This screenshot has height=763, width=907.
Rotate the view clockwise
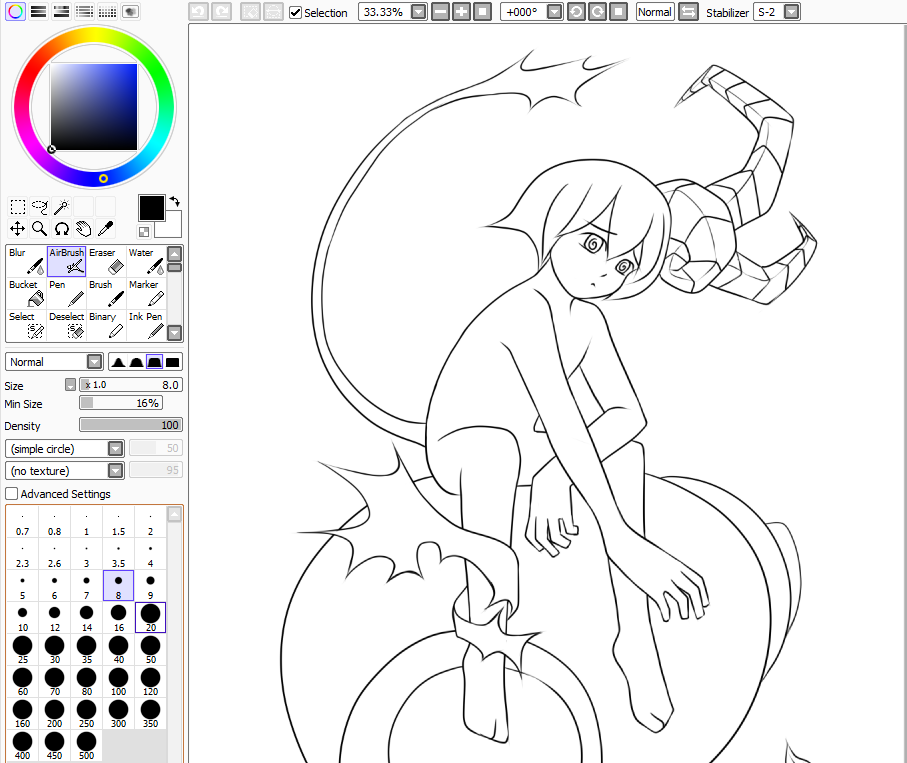pyautogui.click(x=598, y=12)
